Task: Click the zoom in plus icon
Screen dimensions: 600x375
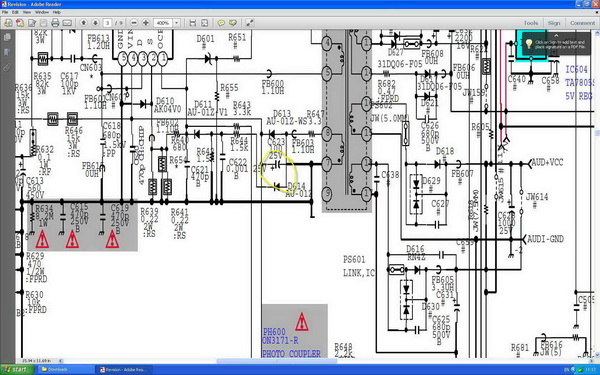Action: [146, 23]
